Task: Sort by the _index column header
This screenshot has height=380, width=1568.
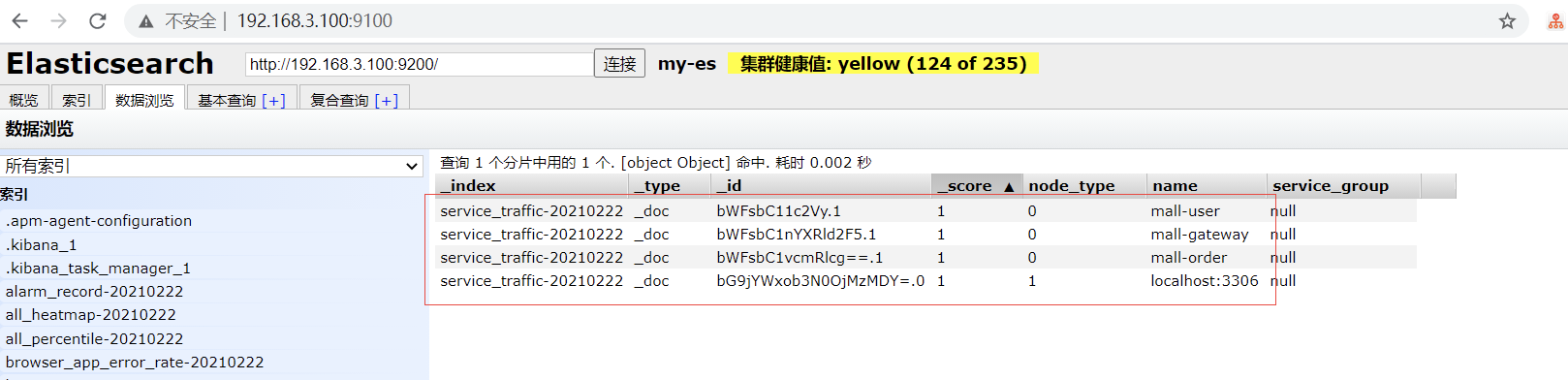Action: pyautogui.click(x=532, y=186)
